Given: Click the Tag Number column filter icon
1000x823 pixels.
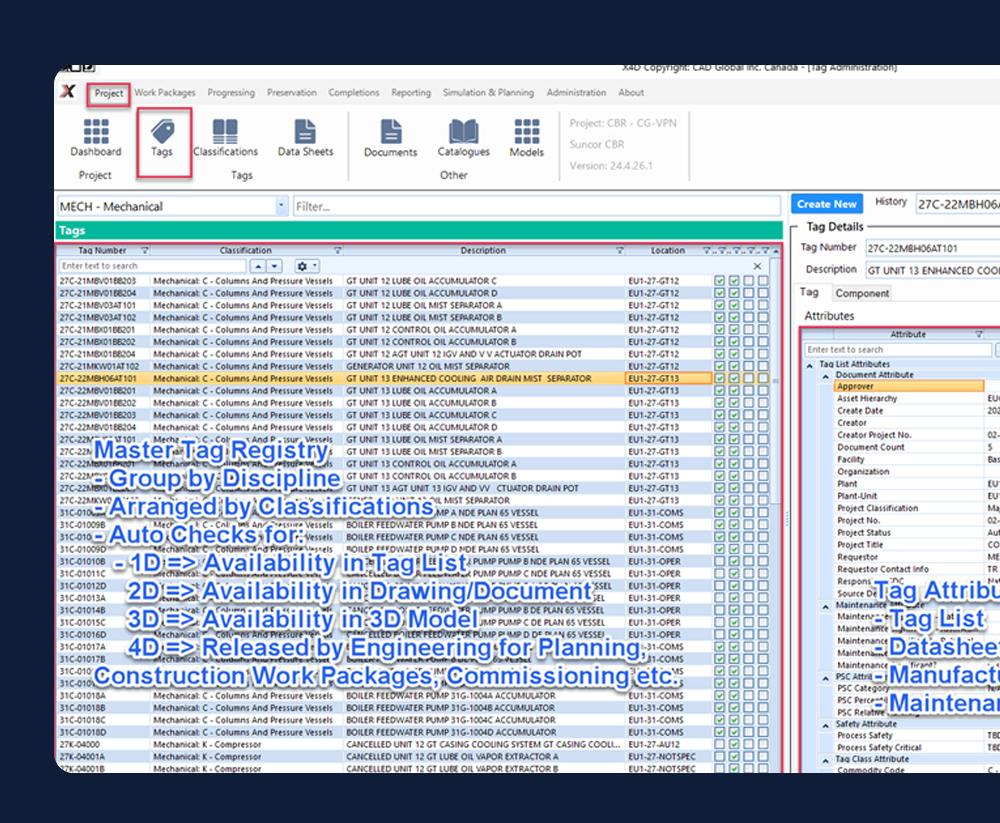Looking at the screenshot, I should point(145,251).
